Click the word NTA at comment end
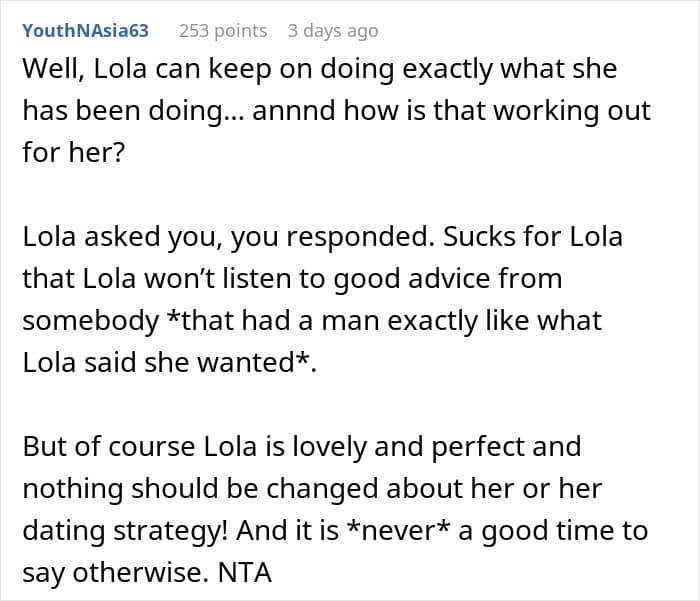 click(x=245, y=572)
